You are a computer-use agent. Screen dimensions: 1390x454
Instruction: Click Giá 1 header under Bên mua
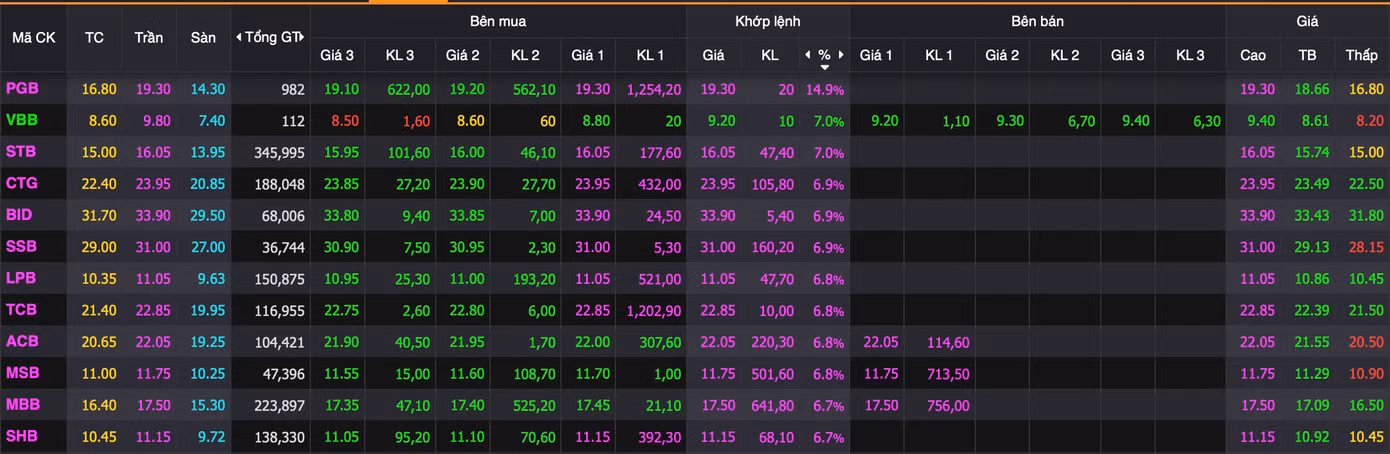pyautogui.click(x=588, y=55)
